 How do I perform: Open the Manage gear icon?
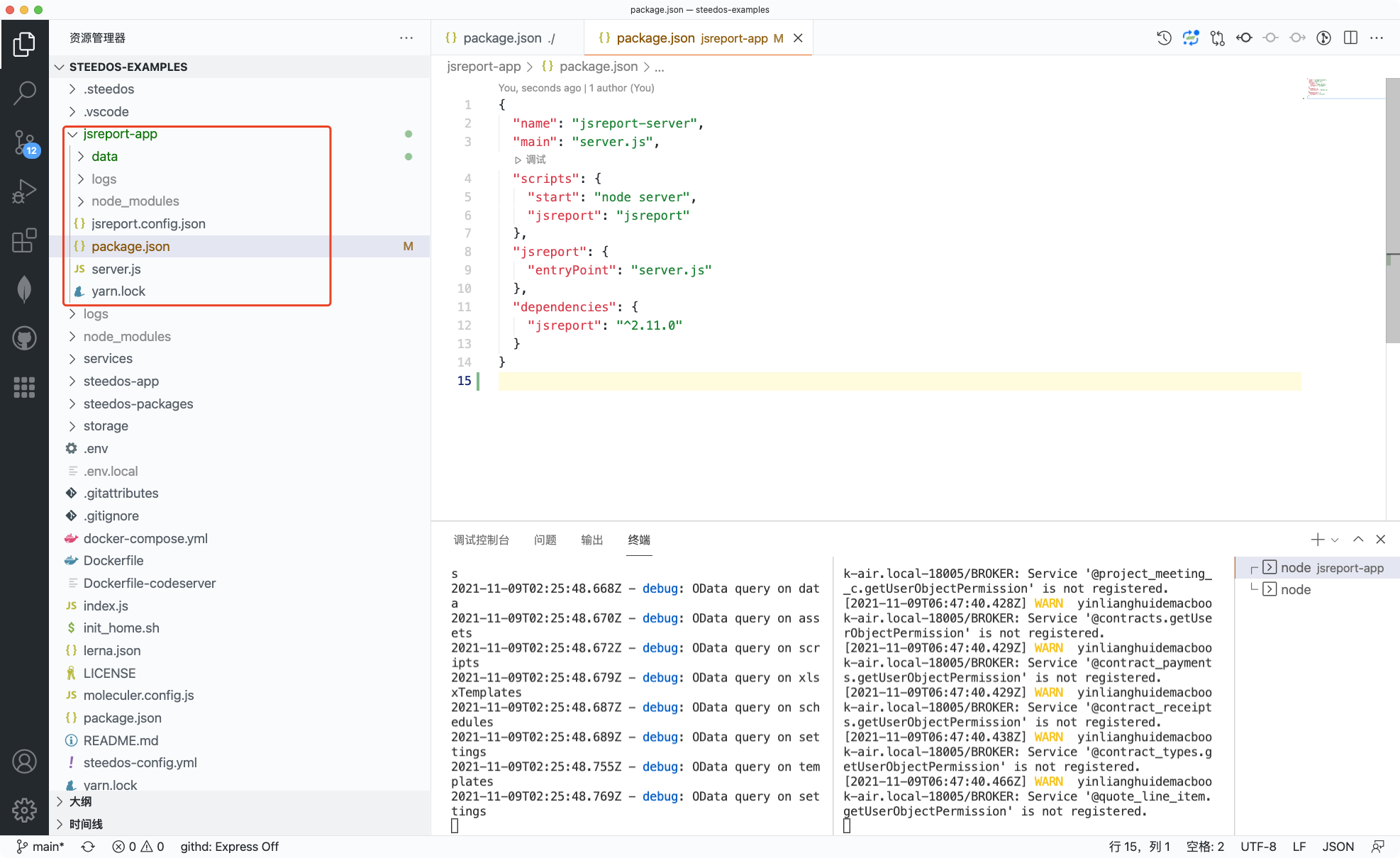(24, 810)
